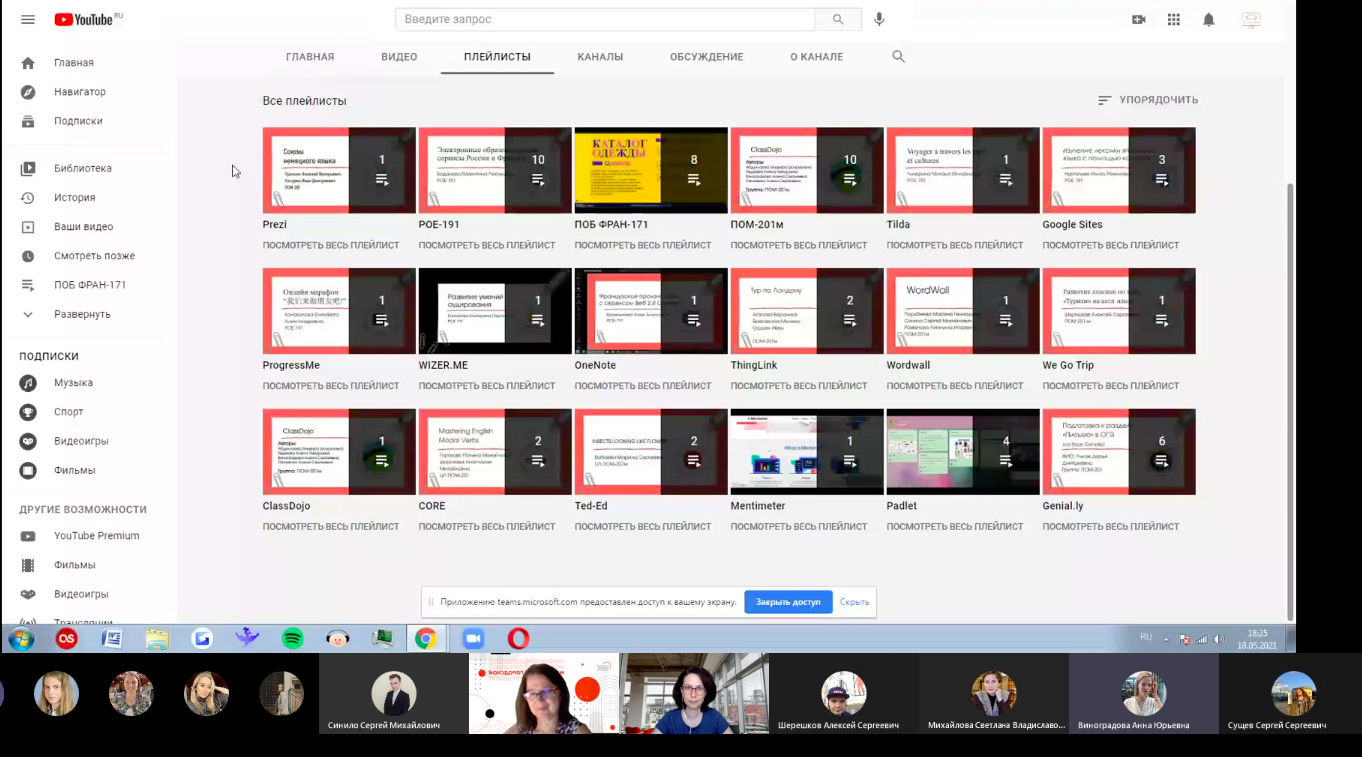Open the language indicator RU in tray
1362x757 pixels.
tap(1146, 637)
